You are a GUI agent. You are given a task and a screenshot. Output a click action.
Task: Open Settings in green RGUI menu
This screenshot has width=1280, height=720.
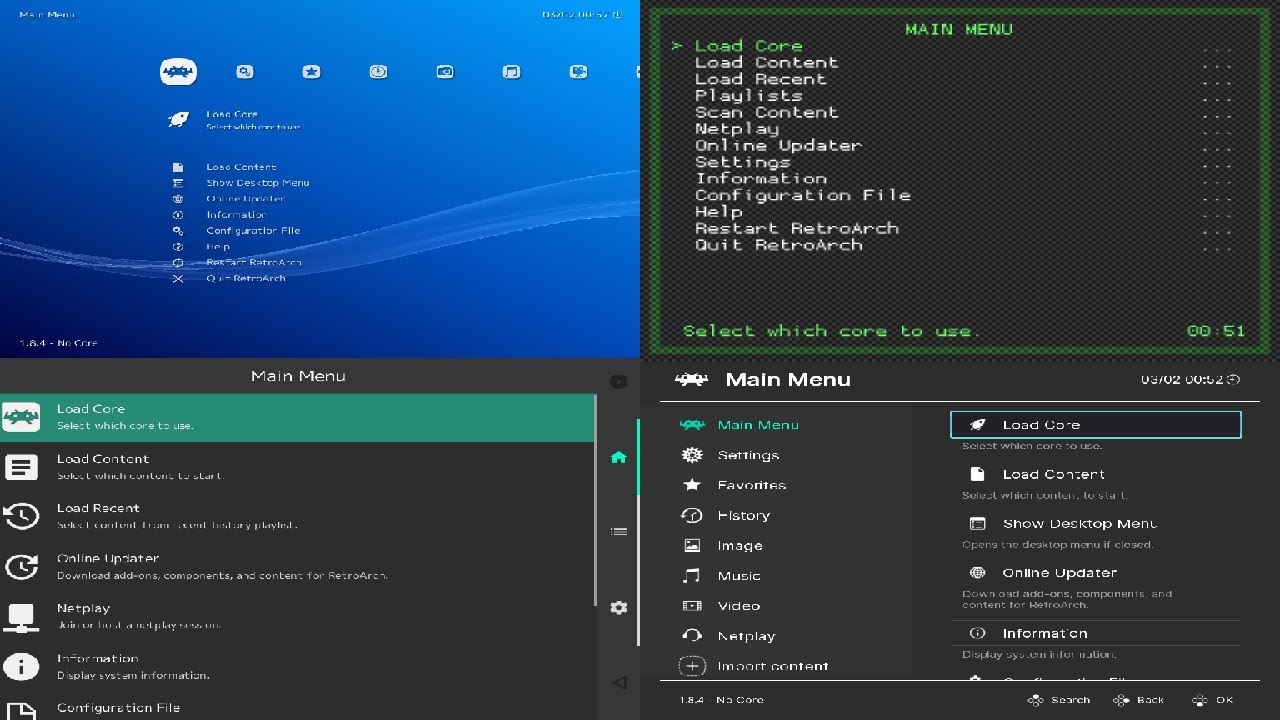pos(743,162)
